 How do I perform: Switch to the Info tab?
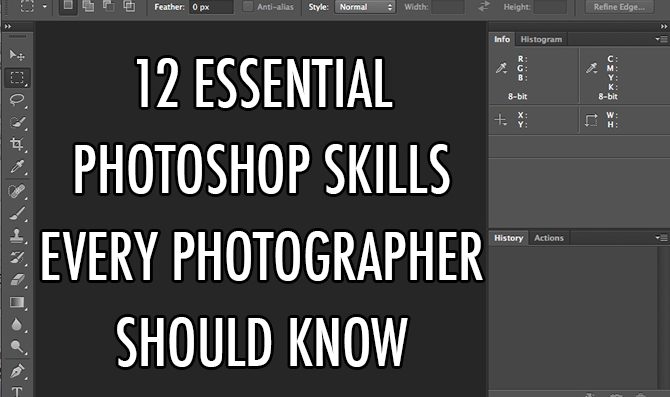click(502, 39)
